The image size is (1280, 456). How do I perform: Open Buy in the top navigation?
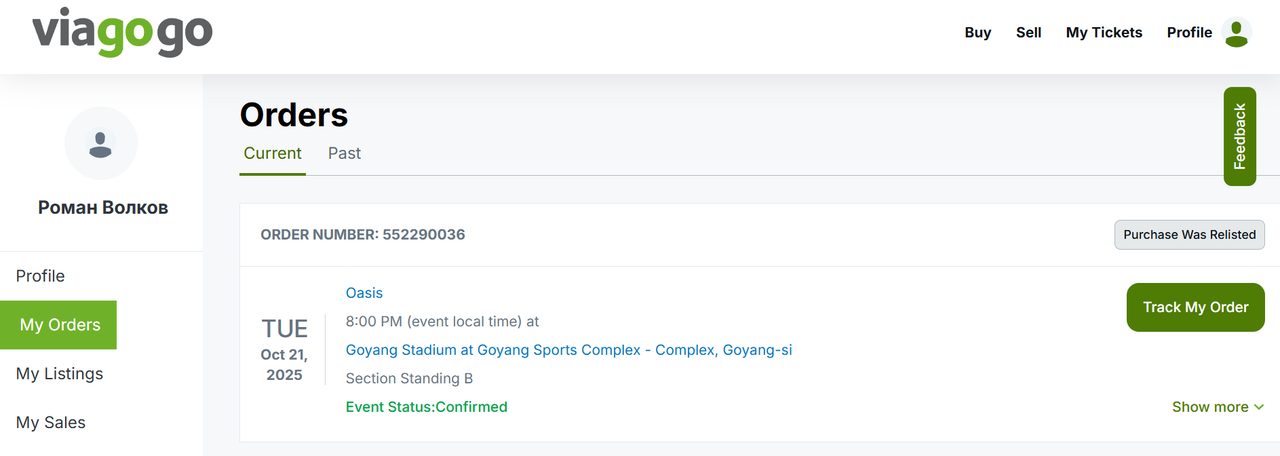tap(978, 33)
